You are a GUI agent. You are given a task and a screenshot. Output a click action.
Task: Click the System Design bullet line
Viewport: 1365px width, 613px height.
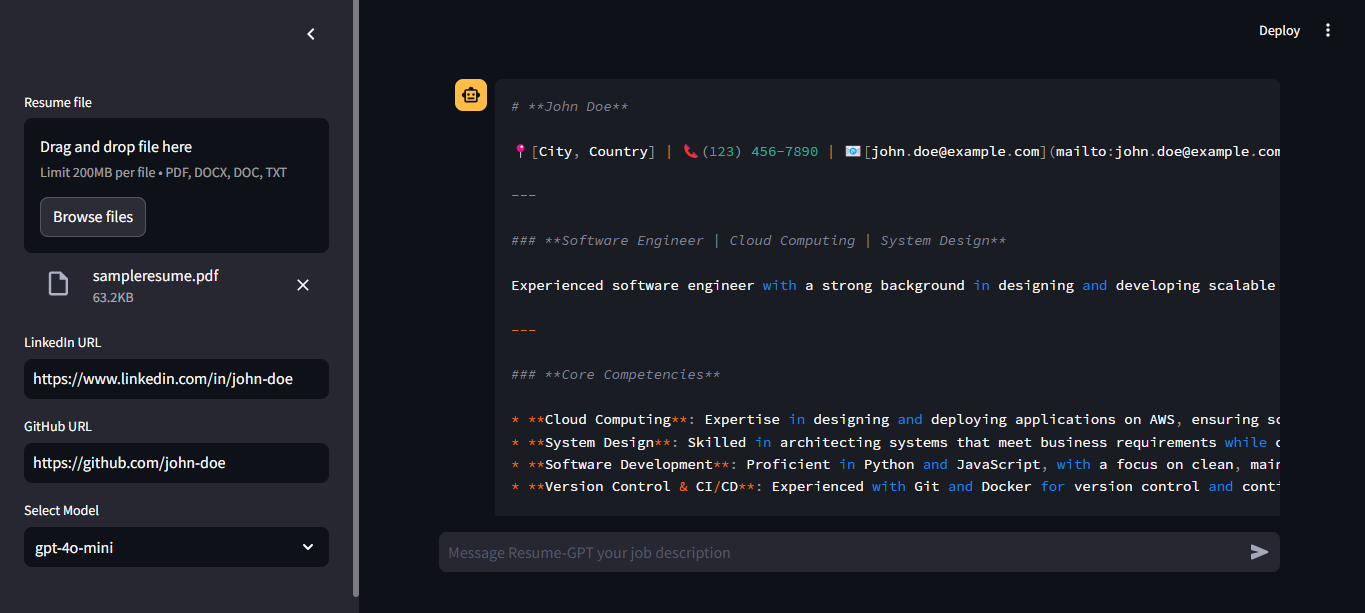click(895, 442)
